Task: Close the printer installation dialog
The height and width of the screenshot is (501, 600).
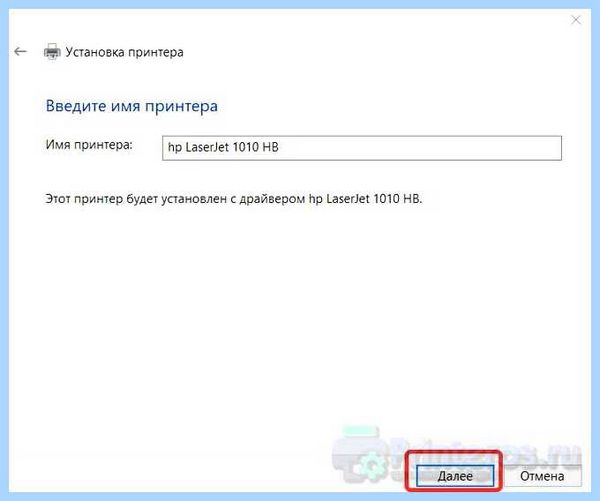Action: 576,20
